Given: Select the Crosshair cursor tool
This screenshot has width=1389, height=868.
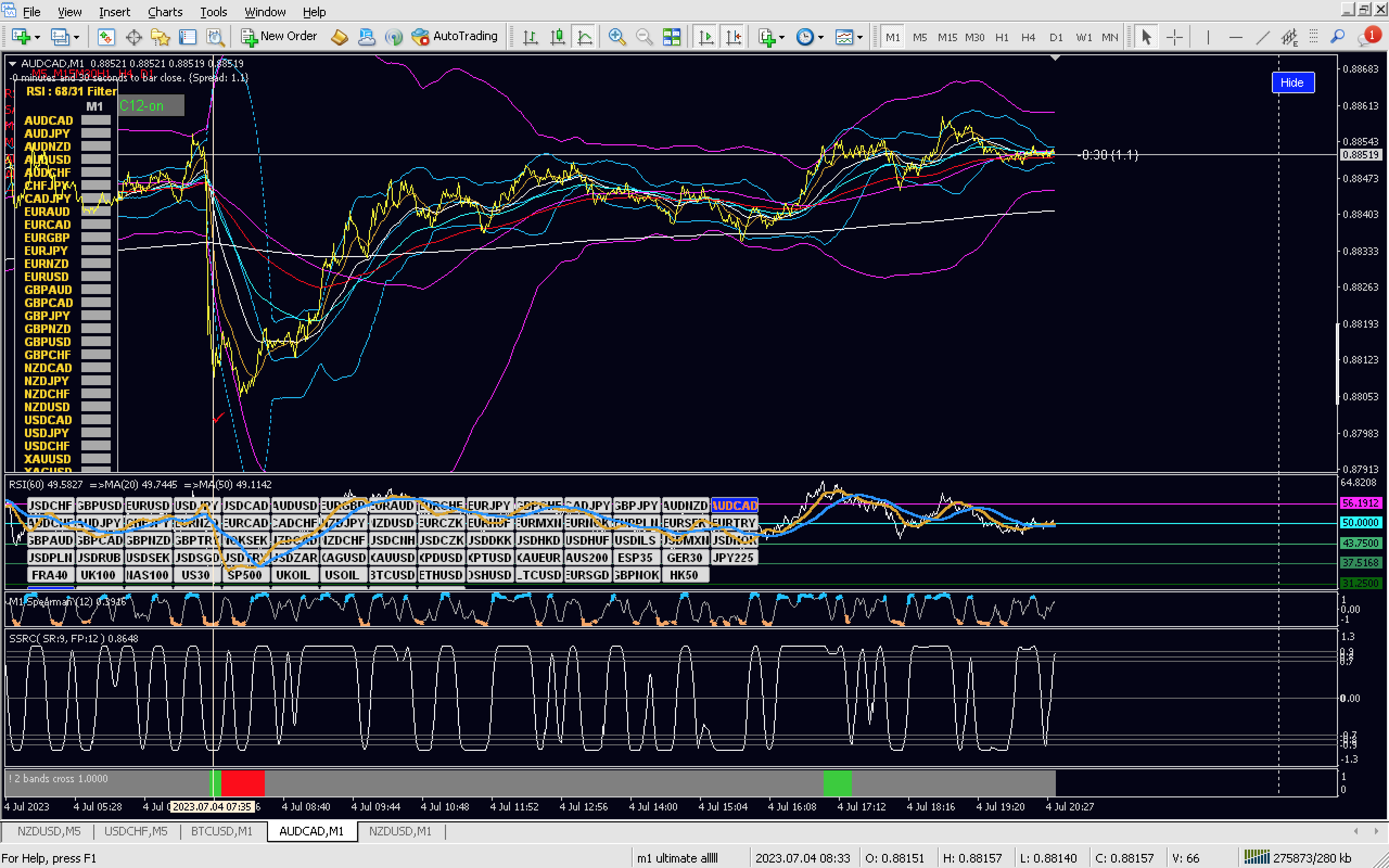Looking at the screenshot, I should pyautogui.click(x=1174, y=37).
